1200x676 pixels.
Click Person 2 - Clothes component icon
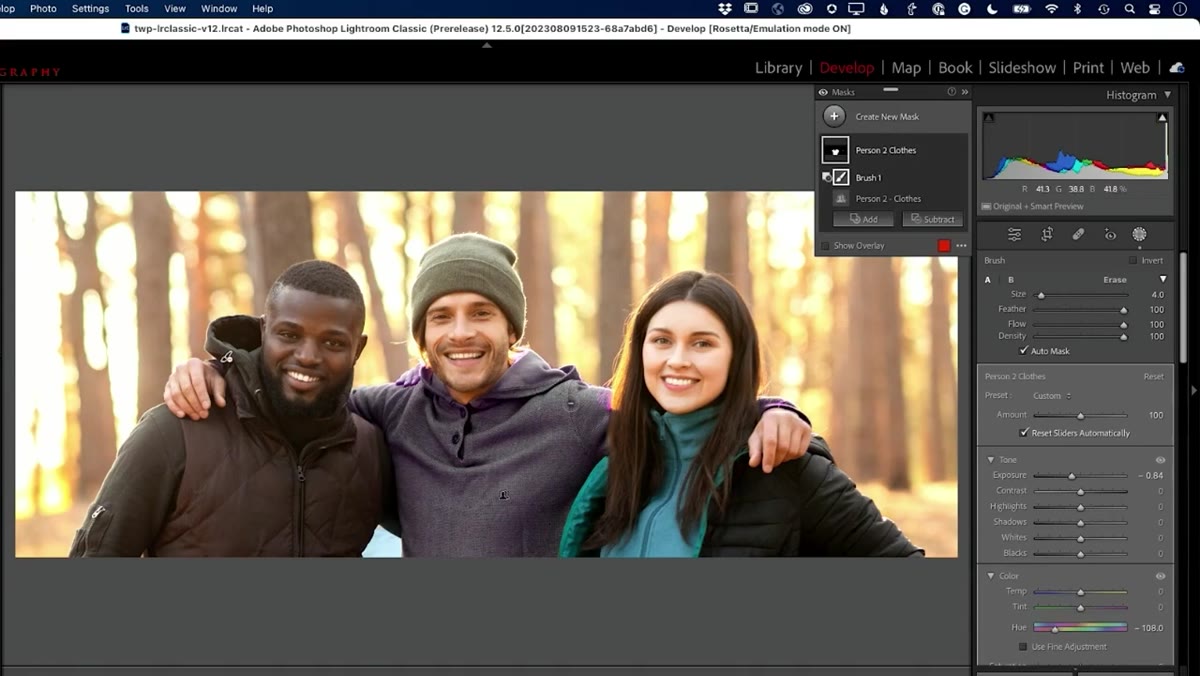[x=841, y=198]
